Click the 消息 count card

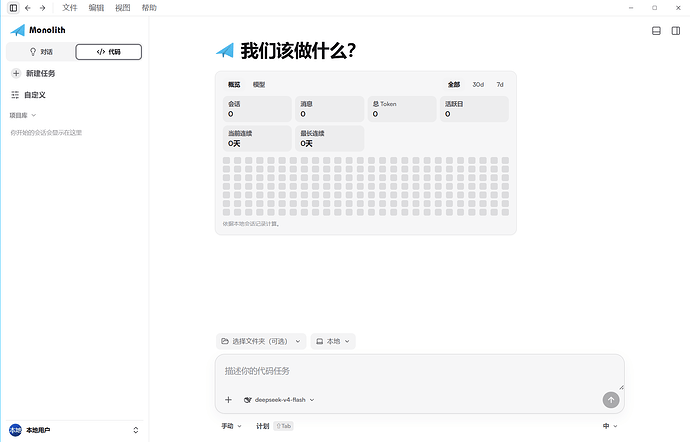(x=330, y=109)
